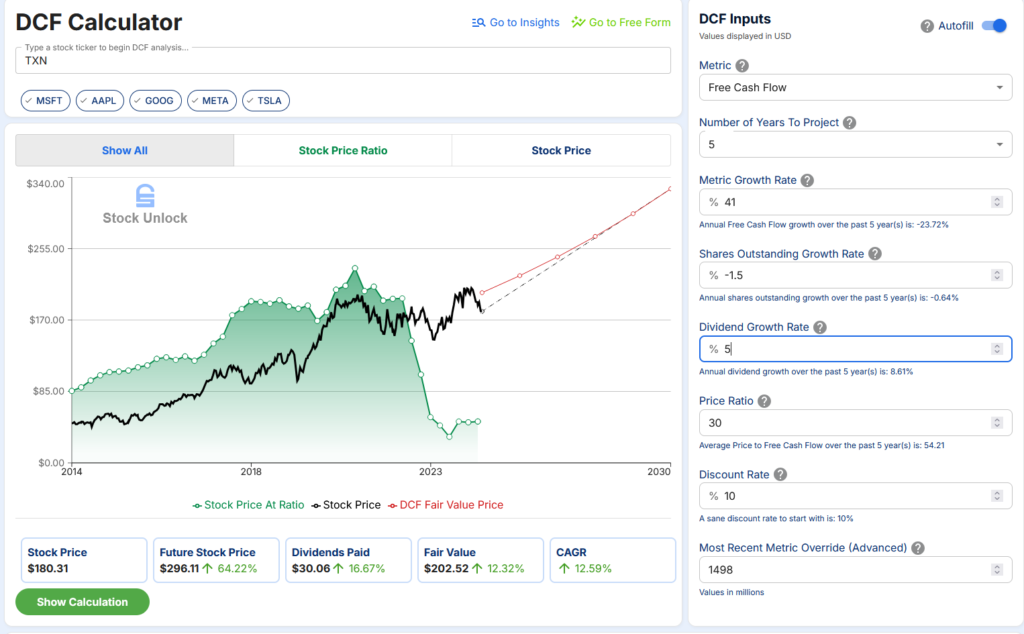The width and height of the screenshot is (1024, 634).
Task: Focus the Shares Outstanding Growth Rate field
Action: [856, 276]
